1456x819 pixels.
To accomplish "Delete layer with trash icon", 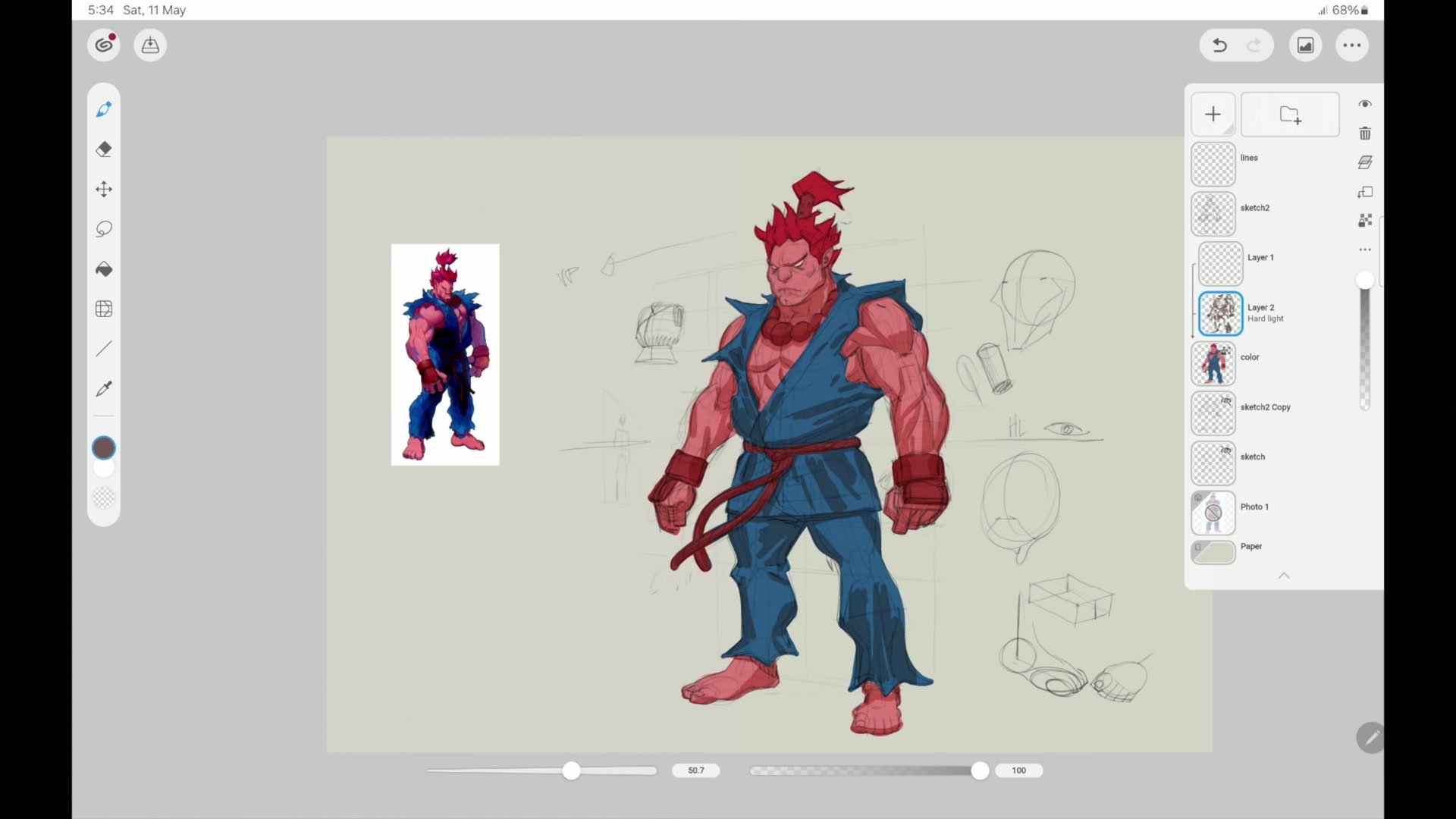I will 1365,133.
